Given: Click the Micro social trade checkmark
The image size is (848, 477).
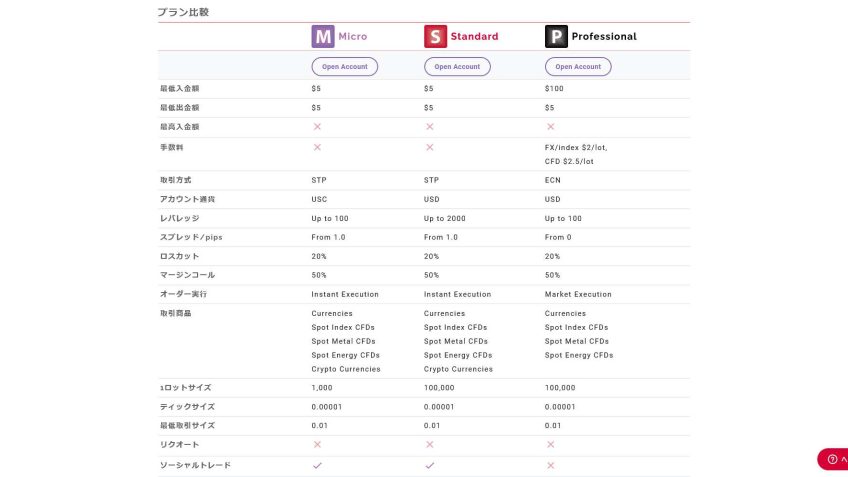Looking at the screenshot, I should point(317,465).
